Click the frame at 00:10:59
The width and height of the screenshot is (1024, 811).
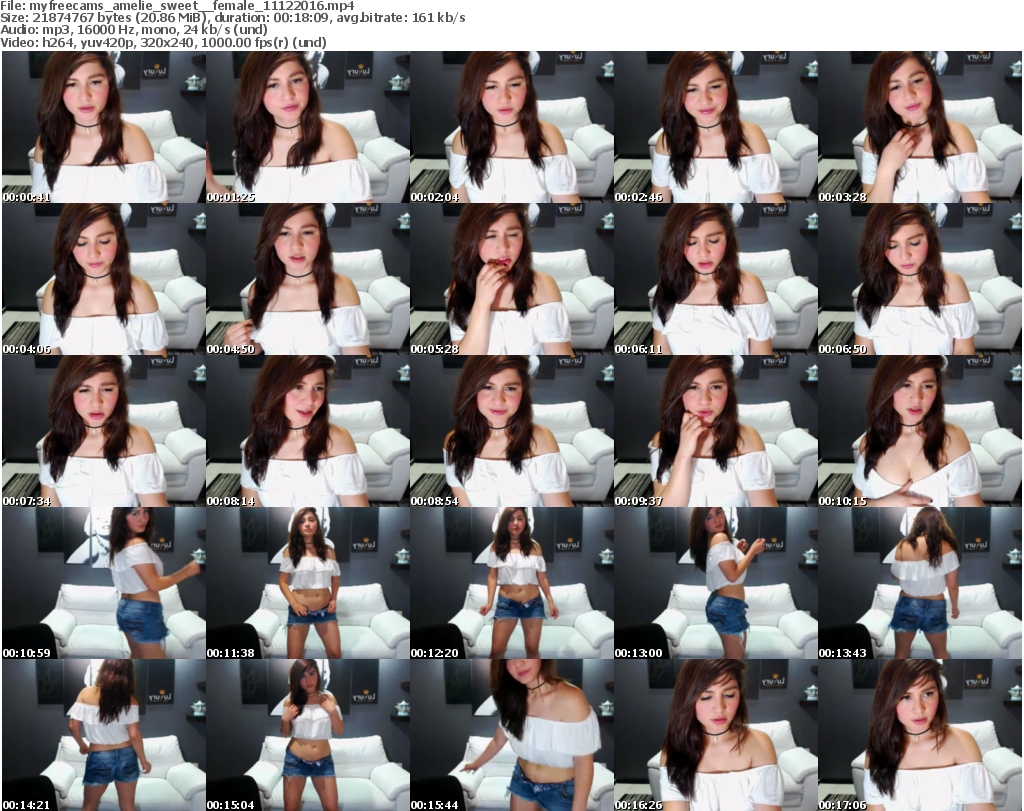point(103,583)
